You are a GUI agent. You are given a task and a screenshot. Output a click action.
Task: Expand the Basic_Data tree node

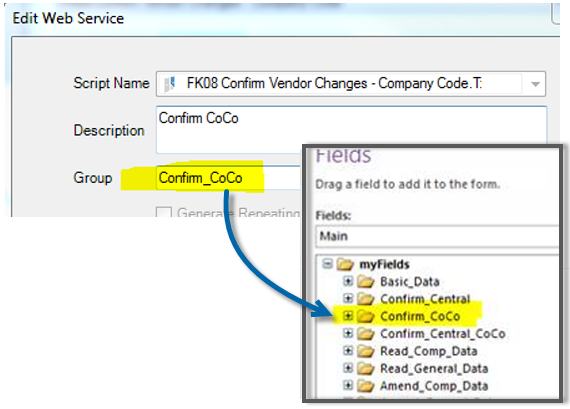pyautogui.click(x=348, y=281)
